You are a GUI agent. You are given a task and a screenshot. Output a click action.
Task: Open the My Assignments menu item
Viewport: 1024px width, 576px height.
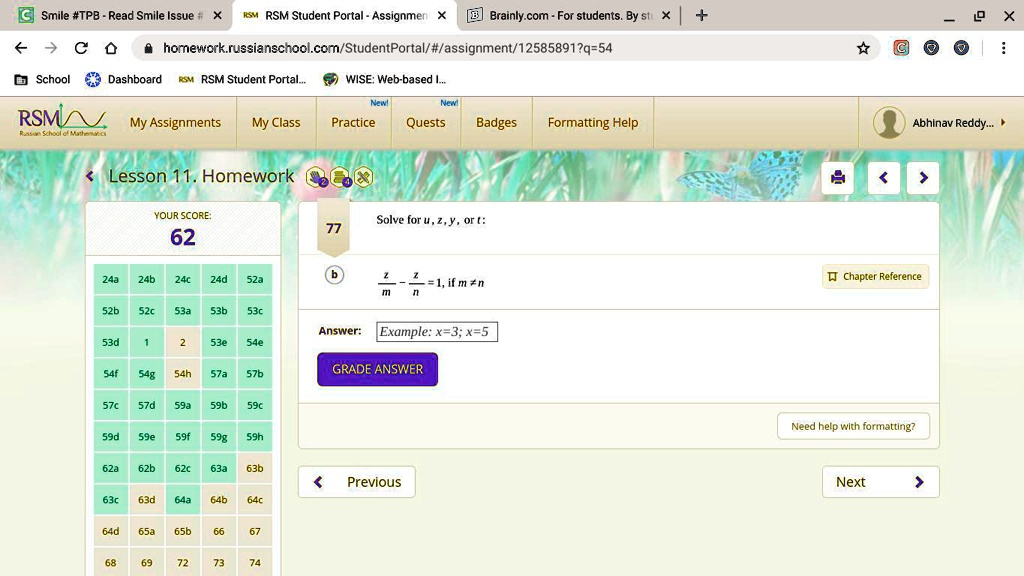[175, 123]
